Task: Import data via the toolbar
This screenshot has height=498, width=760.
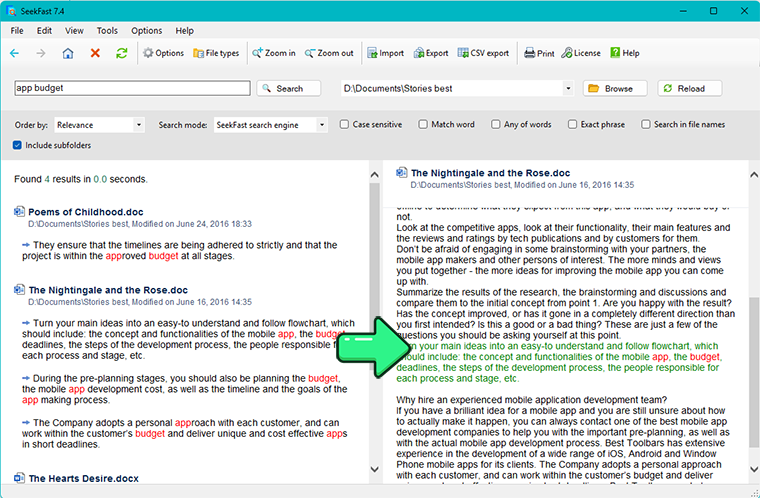Action: pos(385,53)
